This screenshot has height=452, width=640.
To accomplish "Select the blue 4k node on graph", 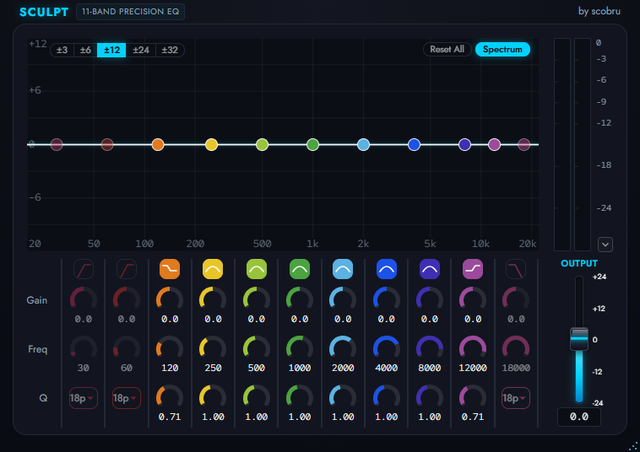I will 414,145.
